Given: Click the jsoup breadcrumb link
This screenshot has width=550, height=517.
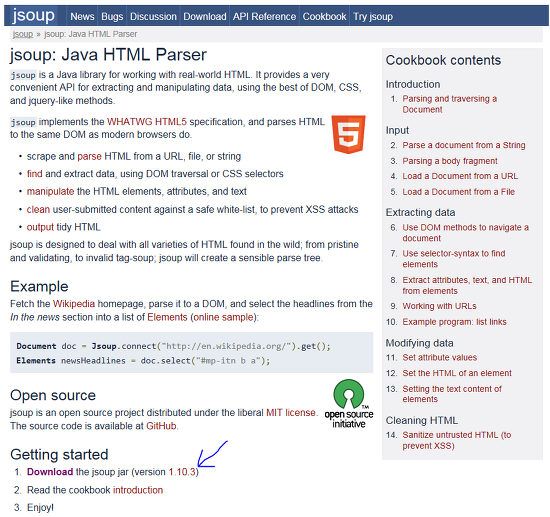Looking at the screenshot, I should [x=23, y=34].
